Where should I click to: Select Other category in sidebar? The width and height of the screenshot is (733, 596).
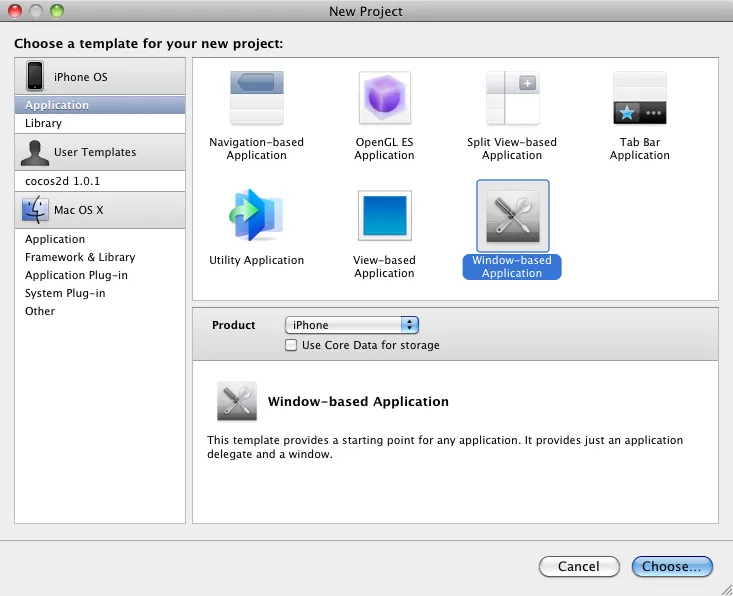(100, 311)
